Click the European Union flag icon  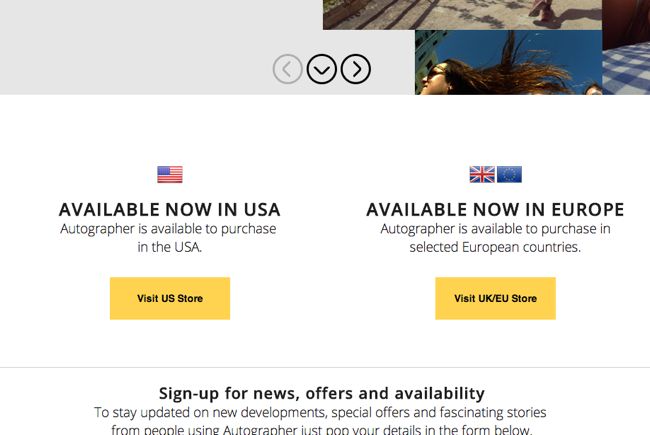coord(509,174)
